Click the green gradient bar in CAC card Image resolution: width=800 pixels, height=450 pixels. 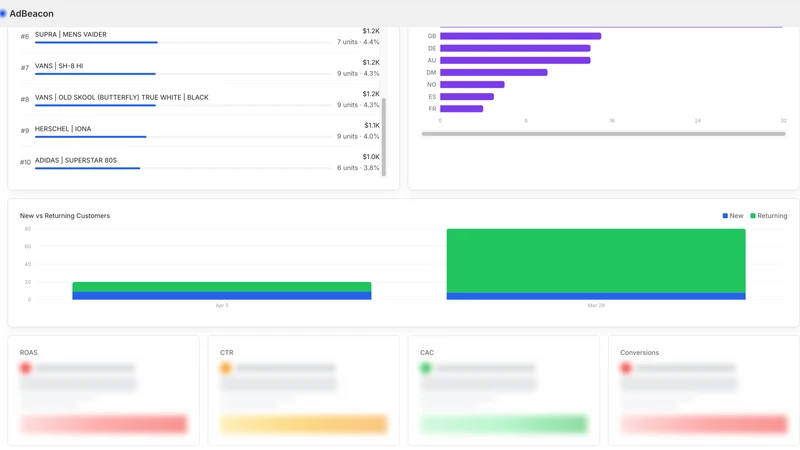pyautogui.click(x=504, y=424)
